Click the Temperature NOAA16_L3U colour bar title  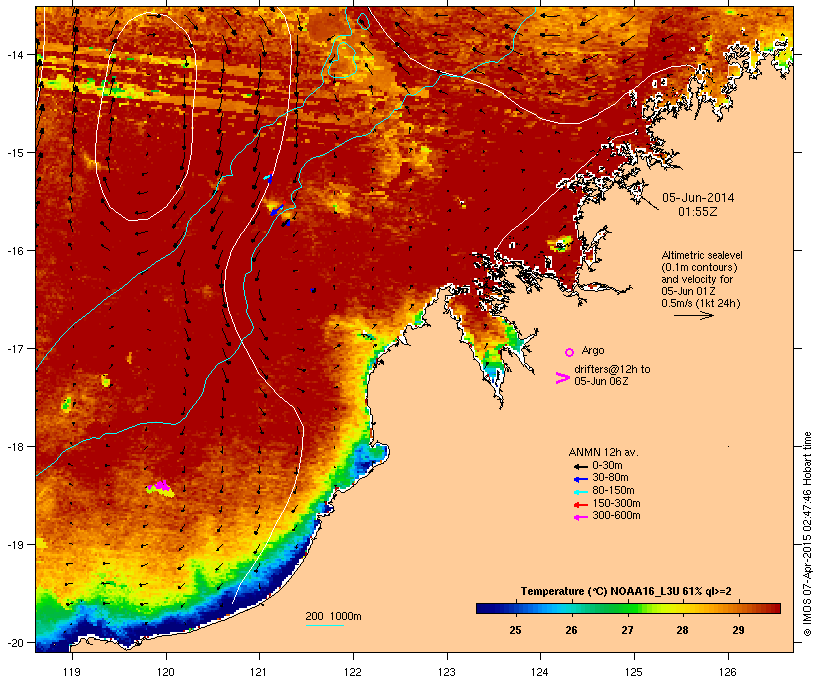[x=626, y=592]
